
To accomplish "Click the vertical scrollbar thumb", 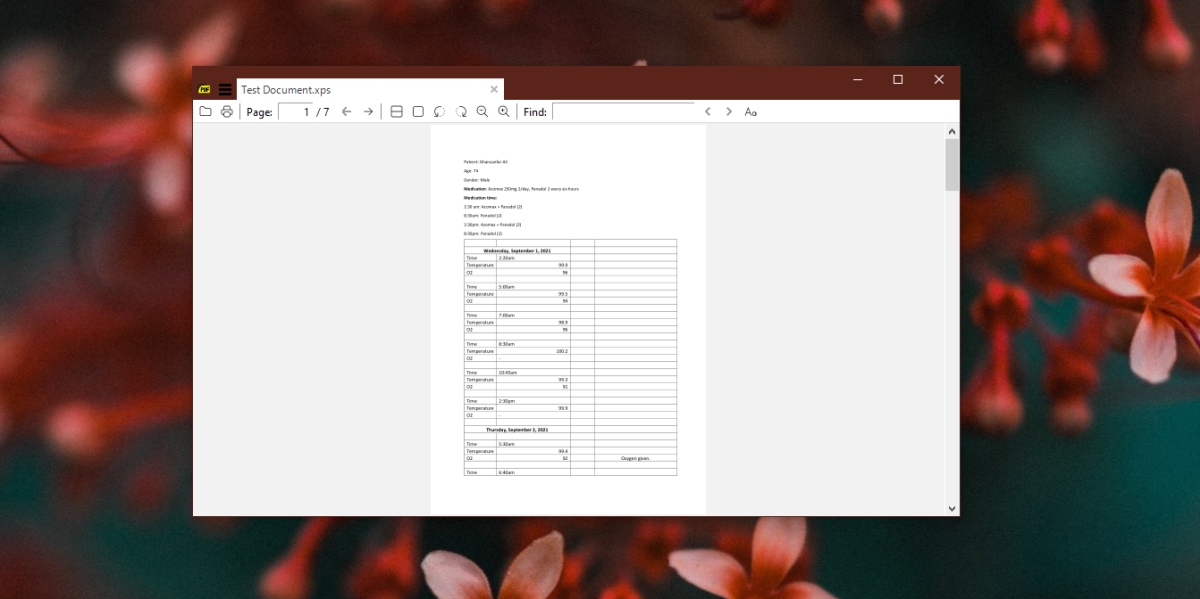I will (952, 164).
